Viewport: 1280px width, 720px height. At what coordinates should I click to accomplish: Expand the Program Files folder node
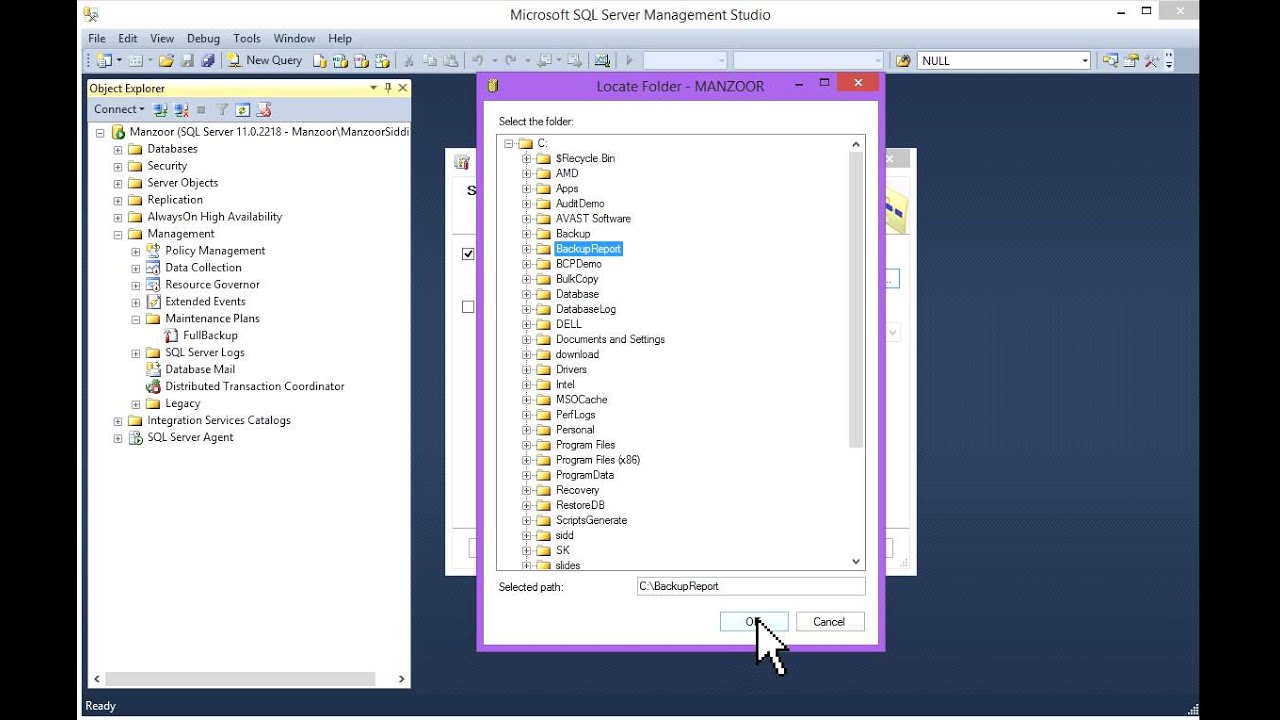(526, 445)
